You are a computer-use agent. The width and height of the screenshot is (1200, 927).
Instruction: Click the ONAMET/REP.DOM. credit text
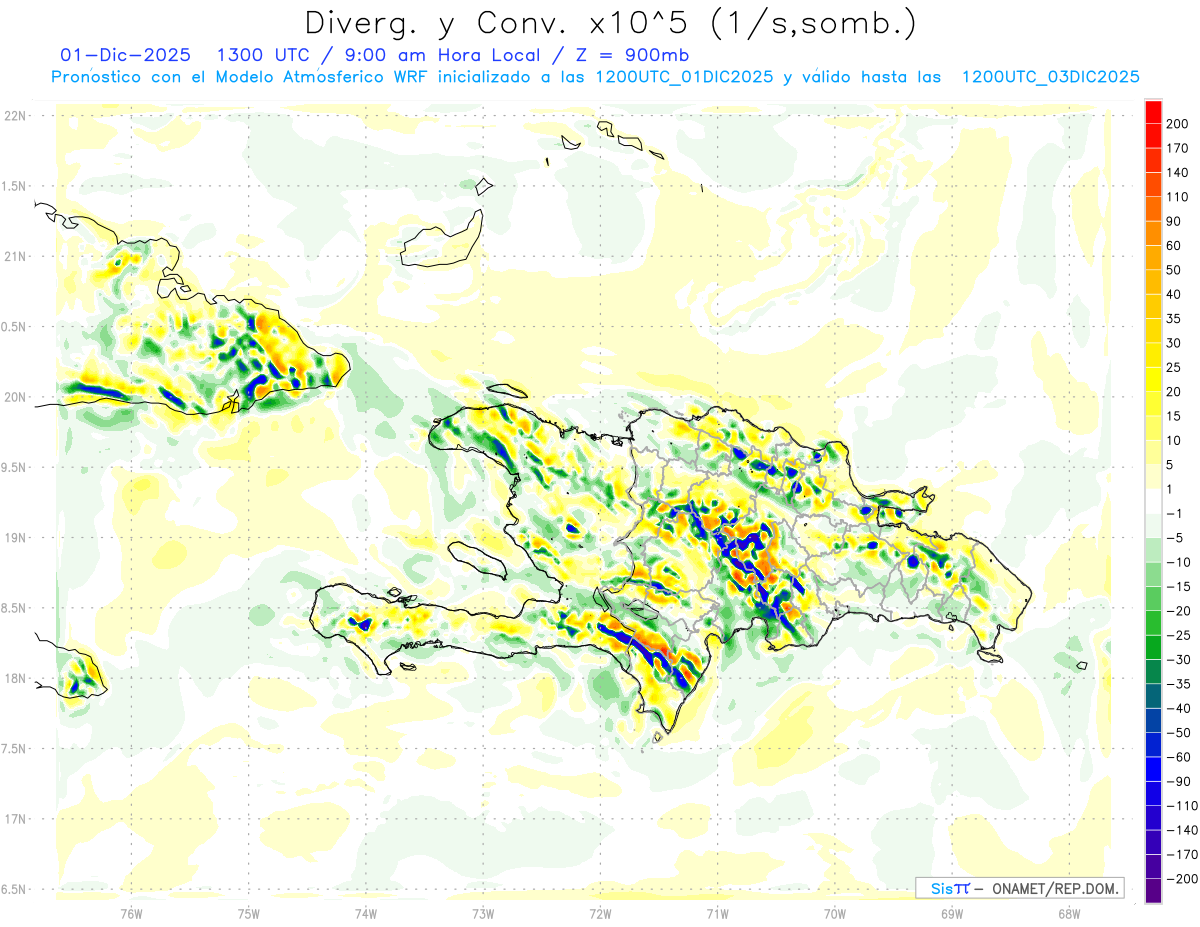1051,888
